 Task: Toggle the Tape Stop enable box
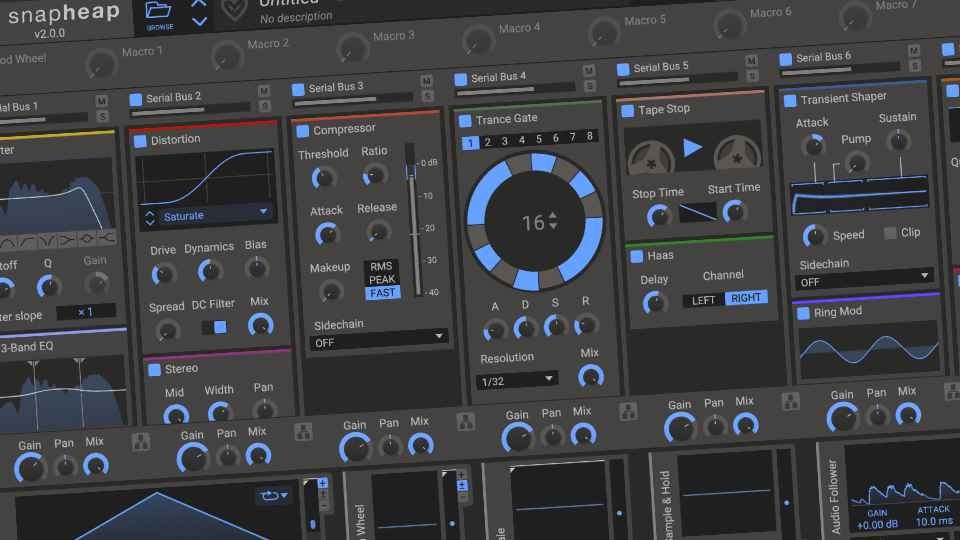click(x=628, y=111)
